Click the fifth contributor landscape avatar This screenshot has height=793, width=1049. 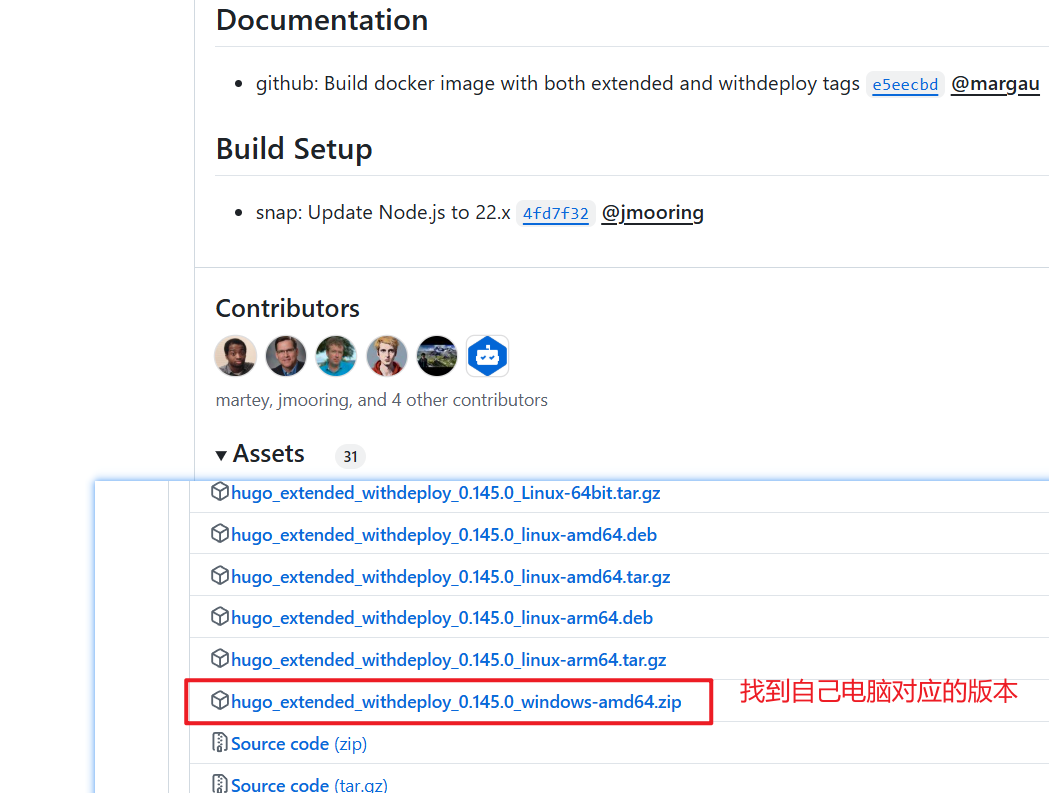[437, 356]
